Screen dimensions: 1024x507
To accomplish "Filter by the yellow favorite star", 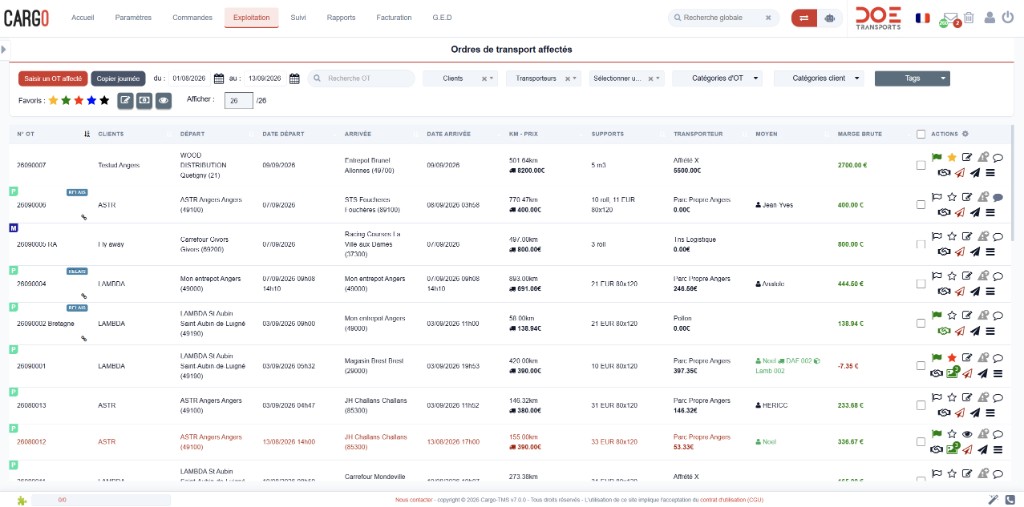I will (x=54, y=101).
